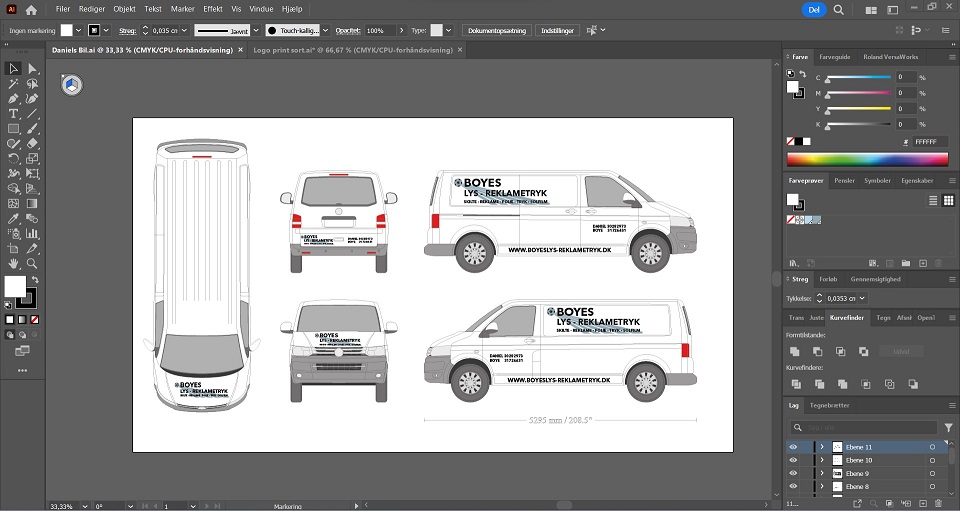This screenshot has width=960, height=511.
Task: Choose the Lasso tool
Action: tap(32, 84)
